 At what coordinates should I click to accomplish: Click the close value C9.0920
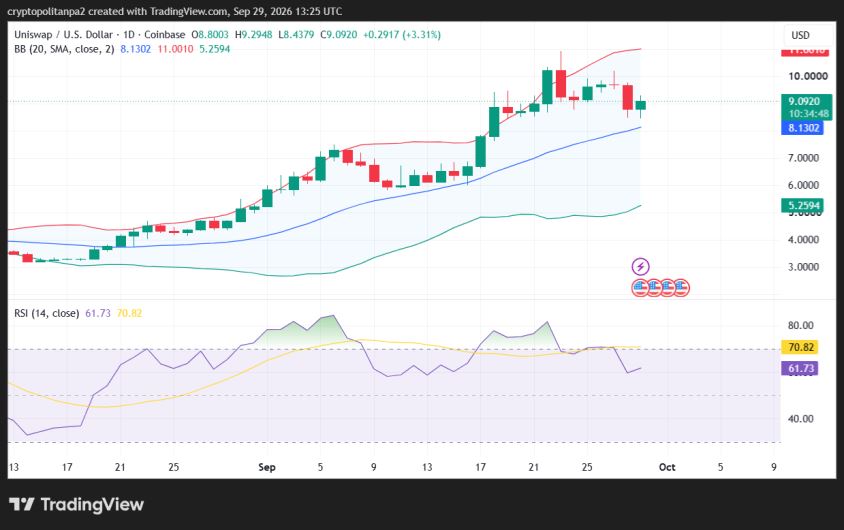pos(339,35)
